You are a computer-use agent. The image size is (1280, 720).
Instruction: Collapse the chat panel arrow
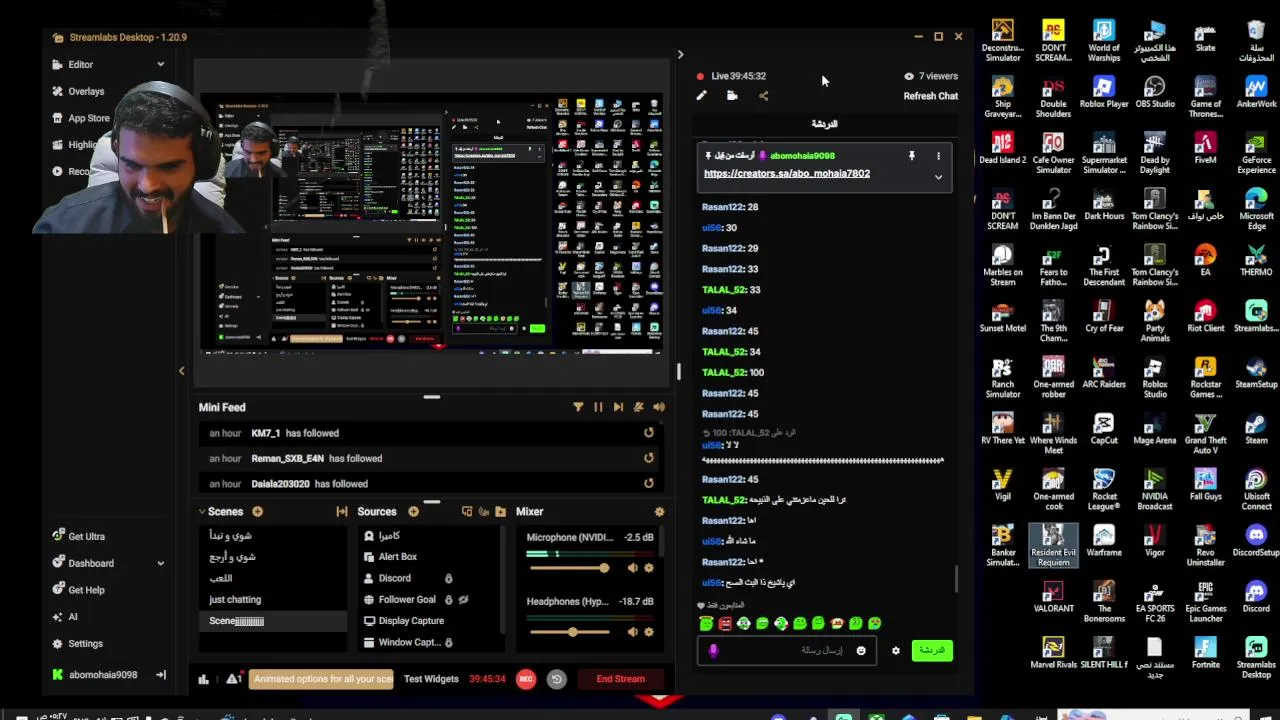(x=680, y=55)
